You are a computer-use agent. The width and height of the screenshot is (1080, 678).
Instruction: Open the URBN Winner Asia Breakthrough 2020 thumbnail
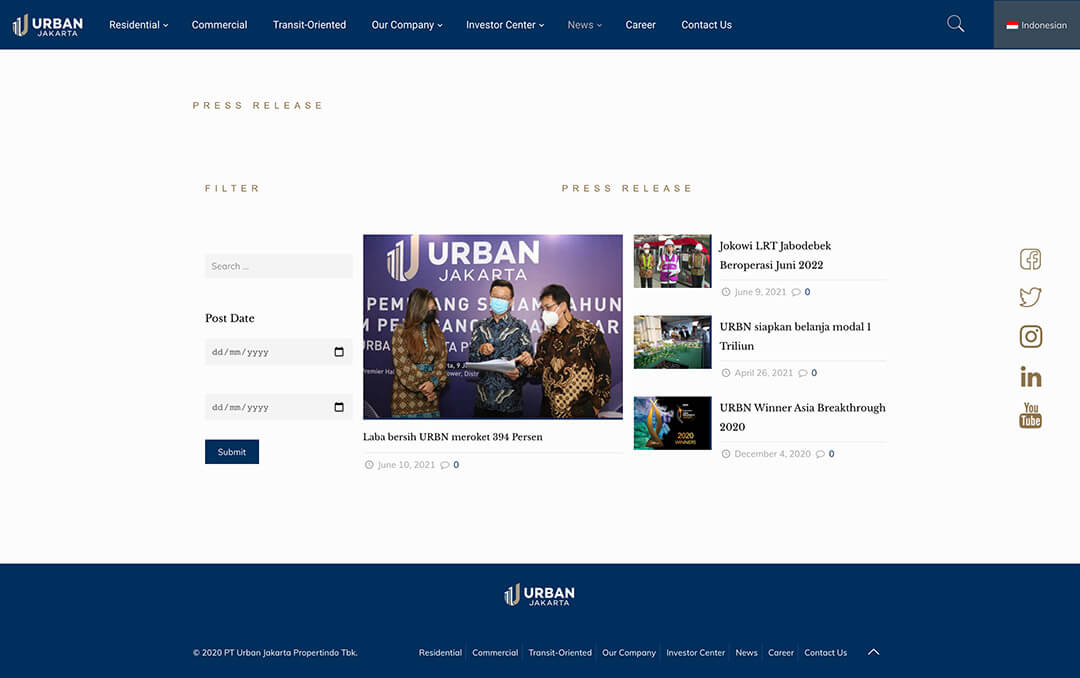(672, 423)
